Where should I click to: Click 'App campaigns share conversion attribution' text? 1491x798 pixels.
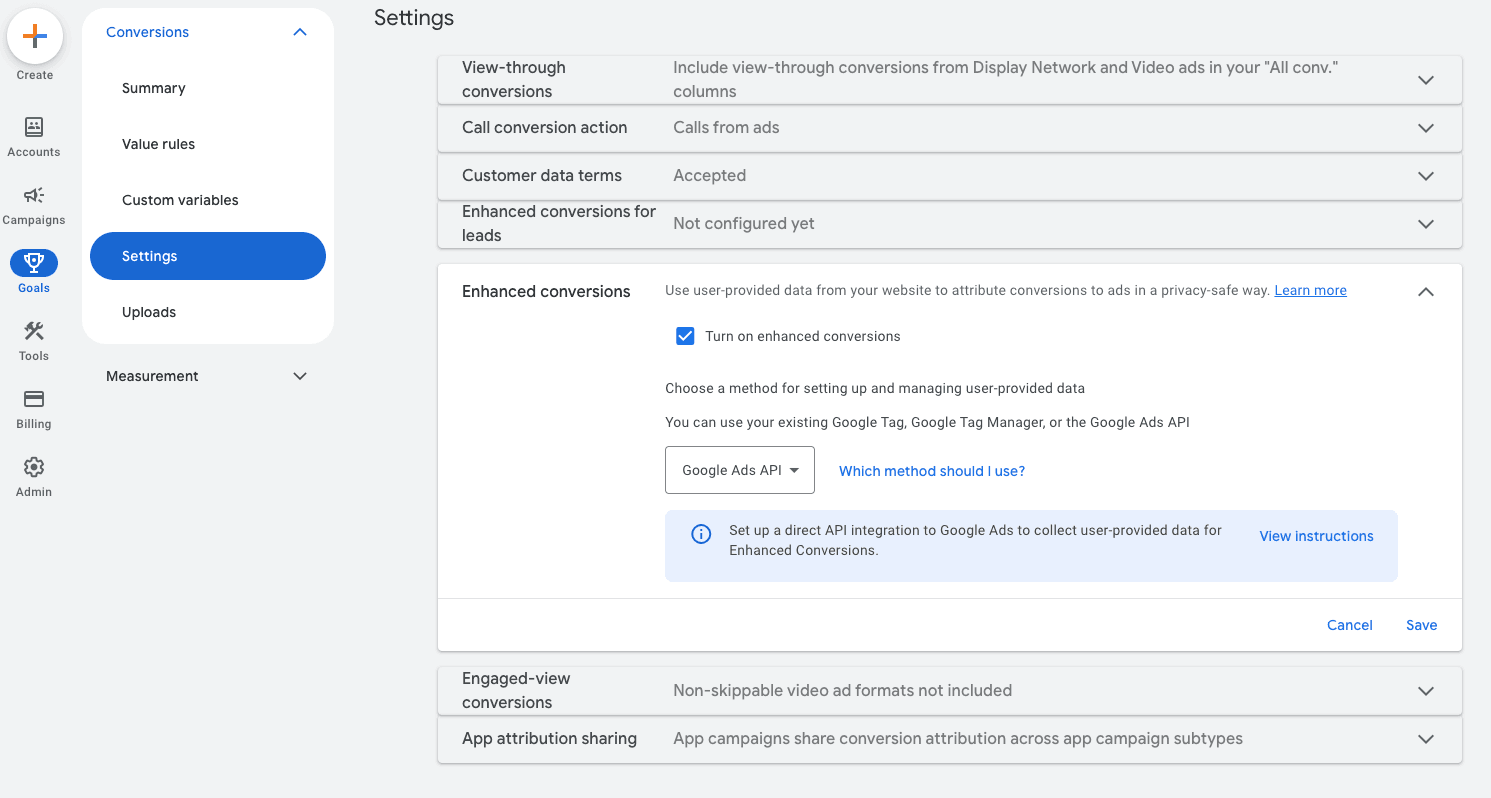tap(958, 738)
